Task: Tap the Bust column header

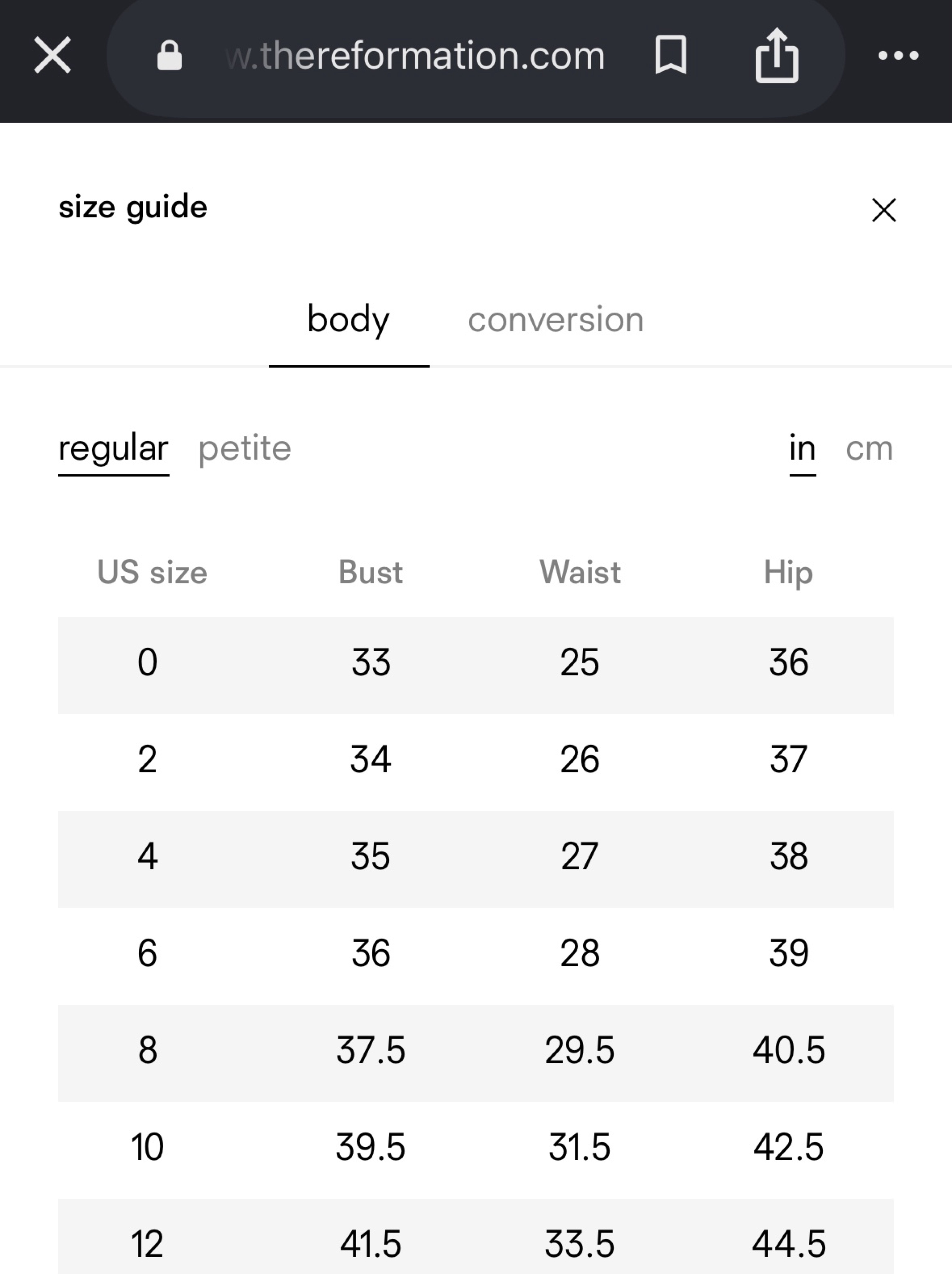Action: tap(371, 573)
